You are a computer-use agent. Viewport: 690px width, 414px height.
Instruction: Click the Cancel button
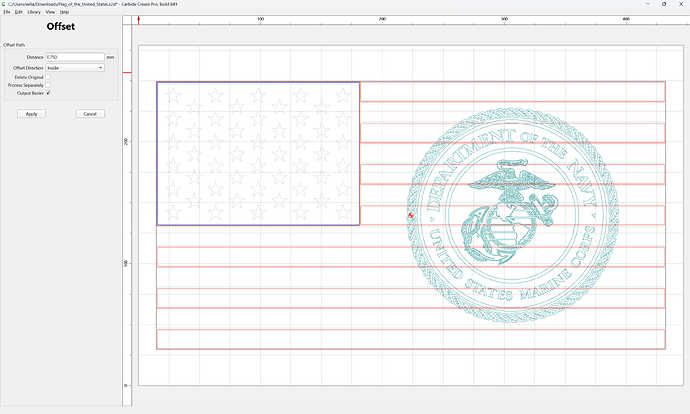coord(90,114)
